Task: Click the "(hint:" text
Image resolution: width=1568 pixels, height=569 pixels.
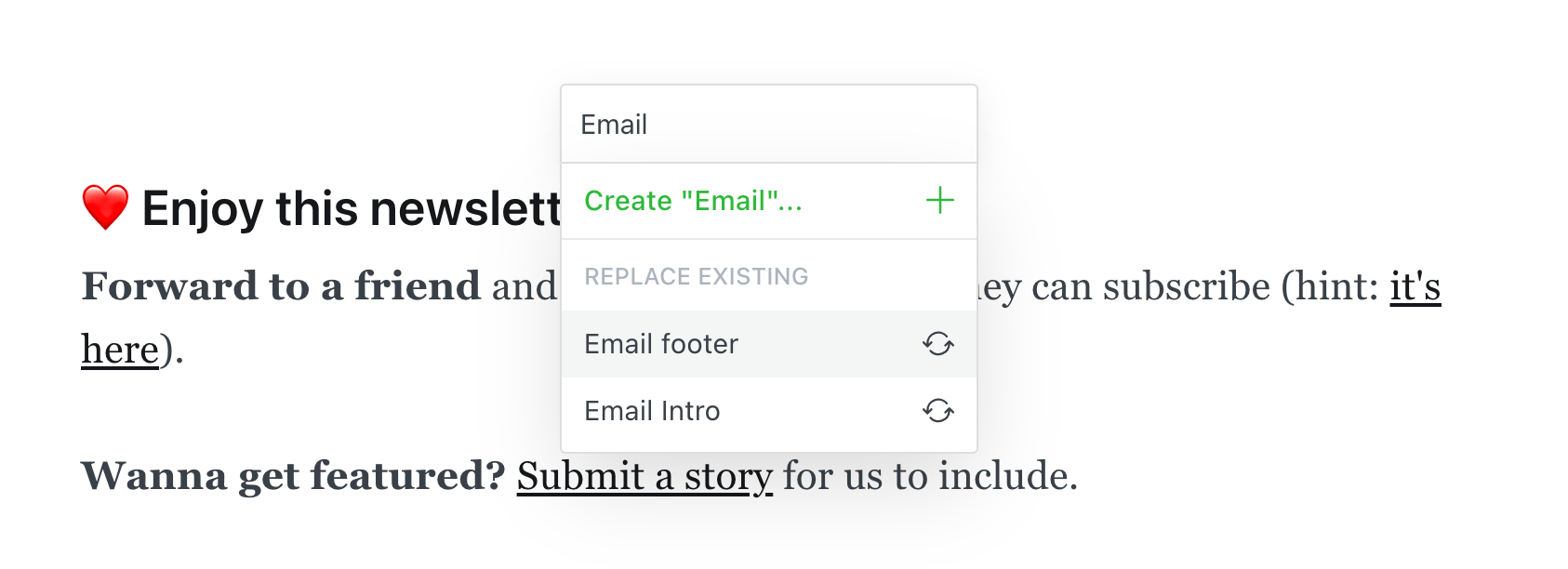Action: (1330, 286)
